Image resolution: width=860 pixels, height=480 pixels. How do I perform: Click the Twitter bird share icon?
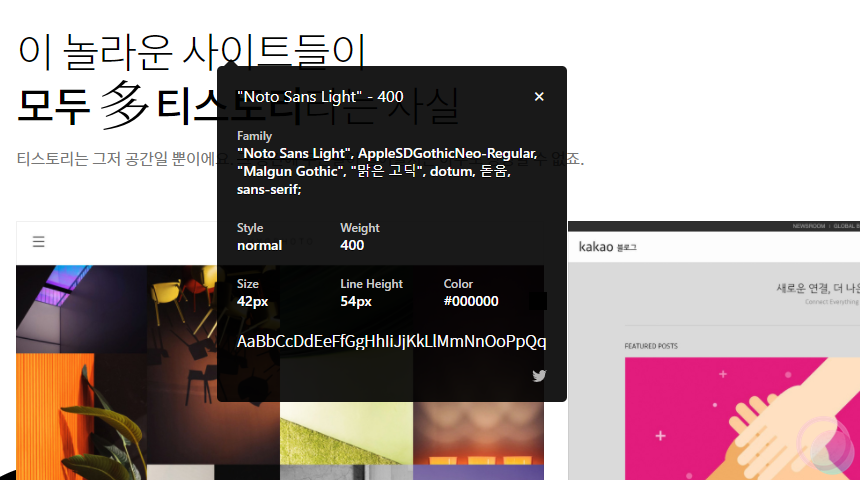click(x=539, y=376)
